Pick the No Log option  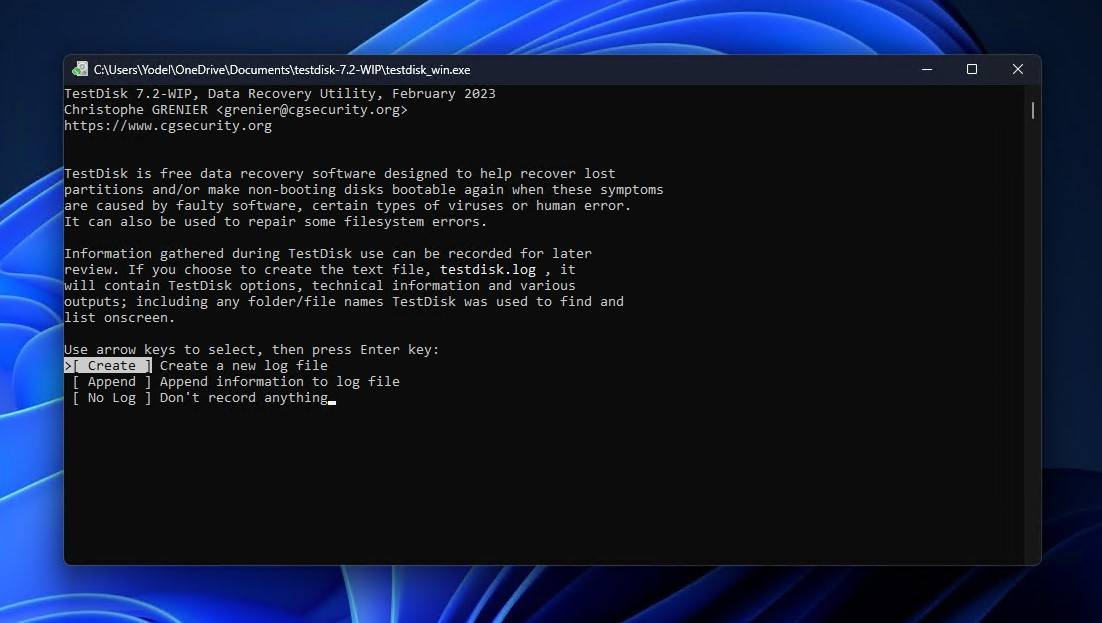[x=111, y=398]
